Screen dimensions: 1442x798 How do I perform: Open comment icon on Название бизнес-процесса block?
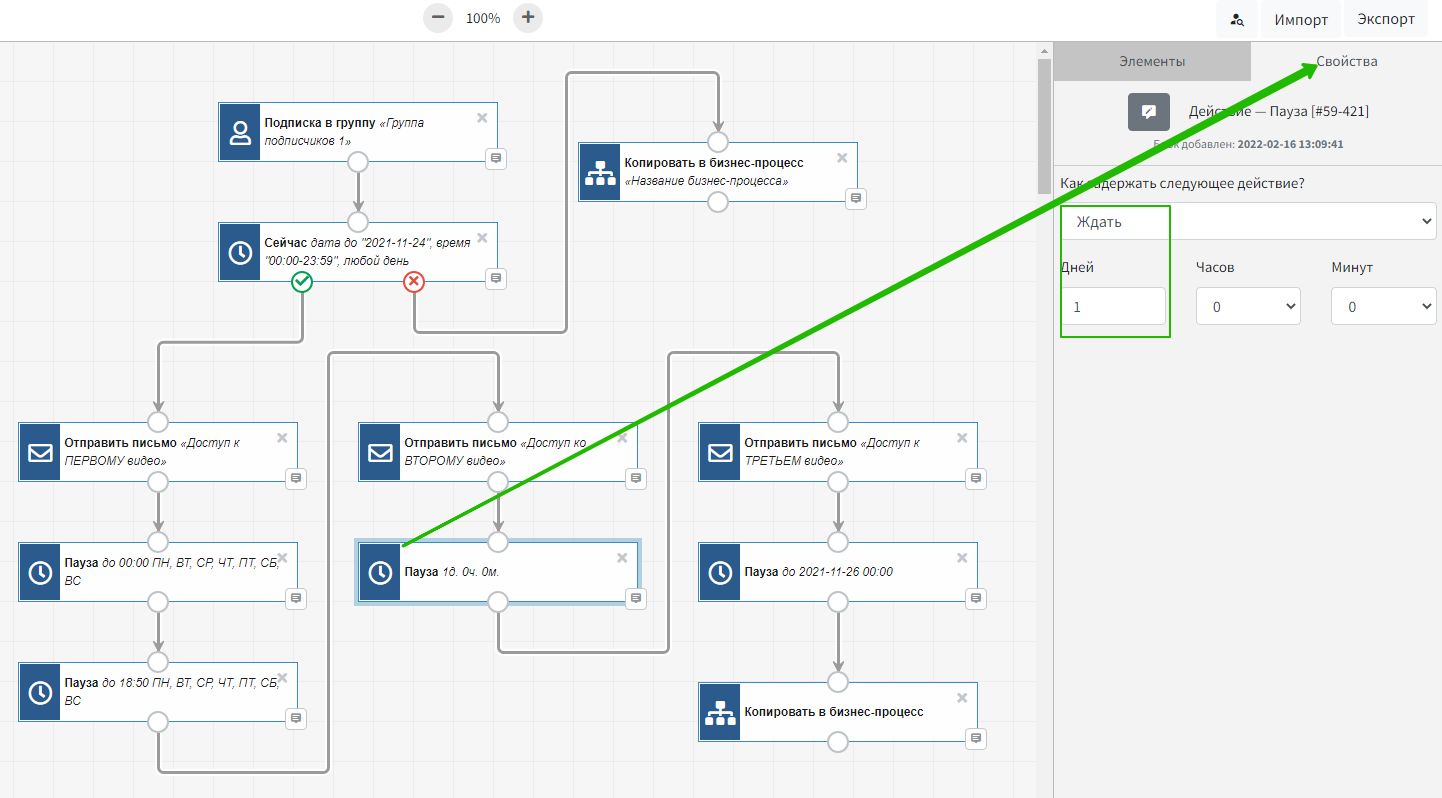click(x=855, y=198)
